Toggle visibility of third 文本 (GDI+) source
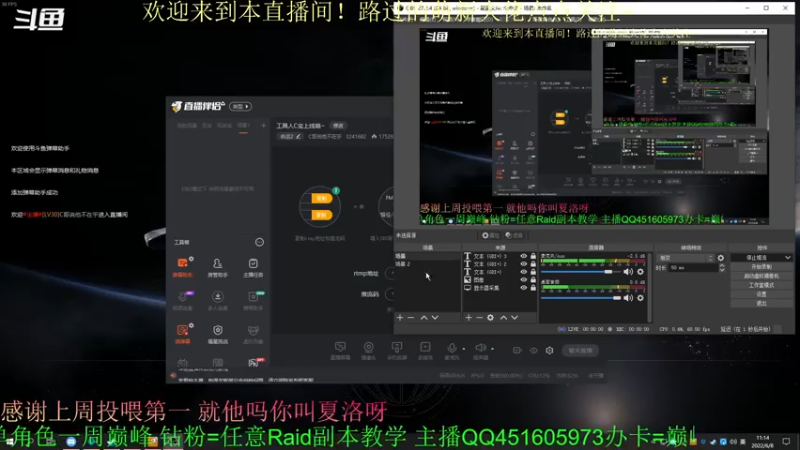Screen dimensions: 800x450 (x=523, y=272)
